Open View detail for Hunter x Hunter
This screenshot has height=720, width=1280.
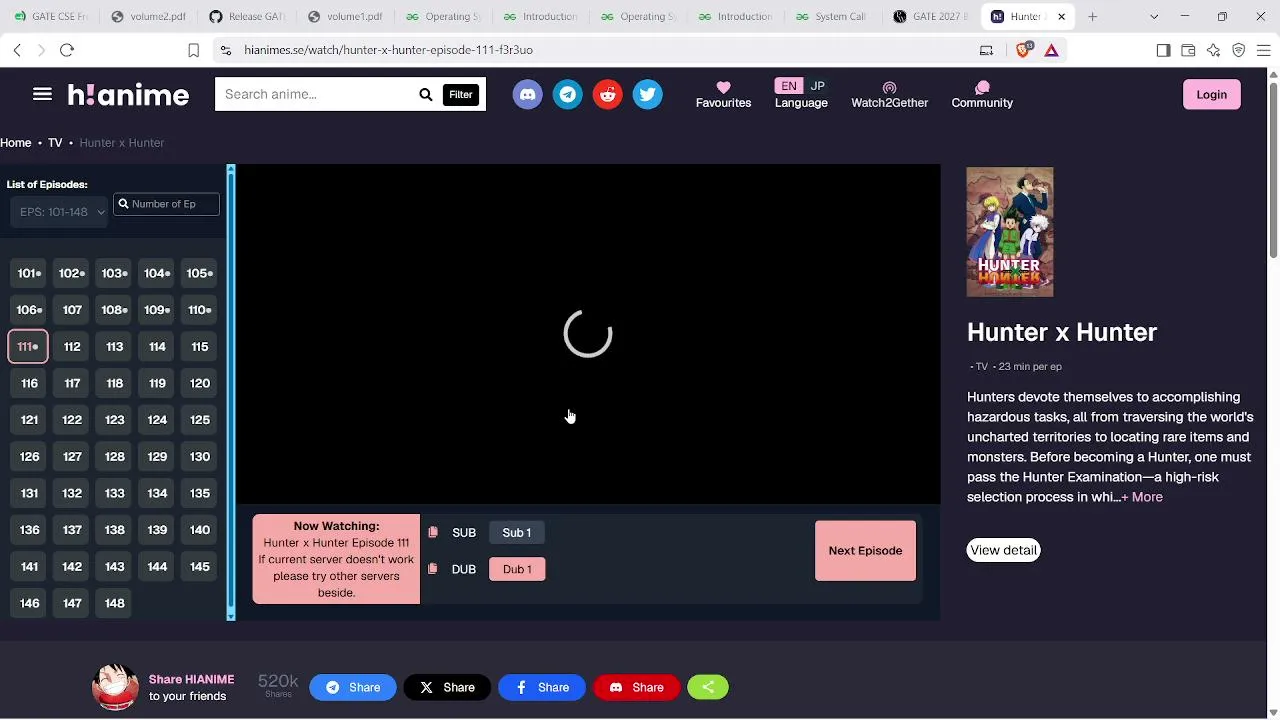pyautogui.click(x=1003, y=550)
